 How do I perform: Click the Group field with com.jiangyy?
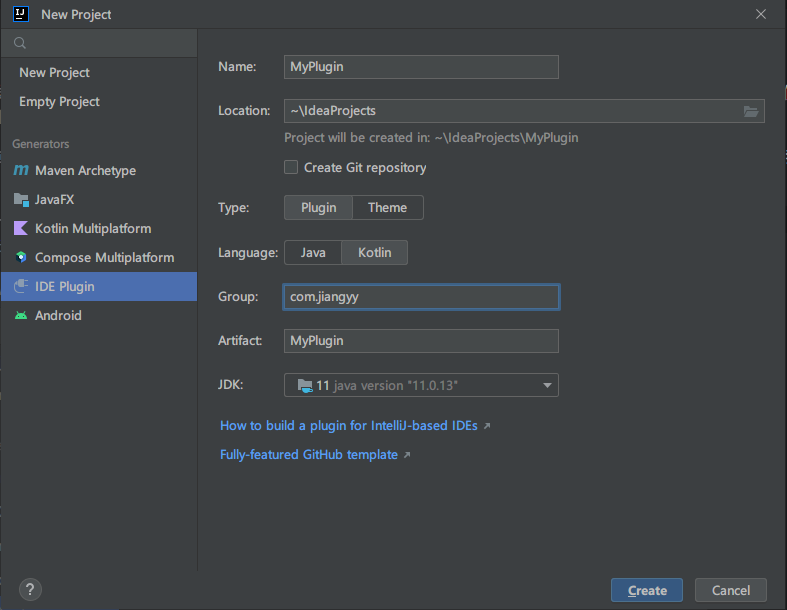[x=421, y=297]
